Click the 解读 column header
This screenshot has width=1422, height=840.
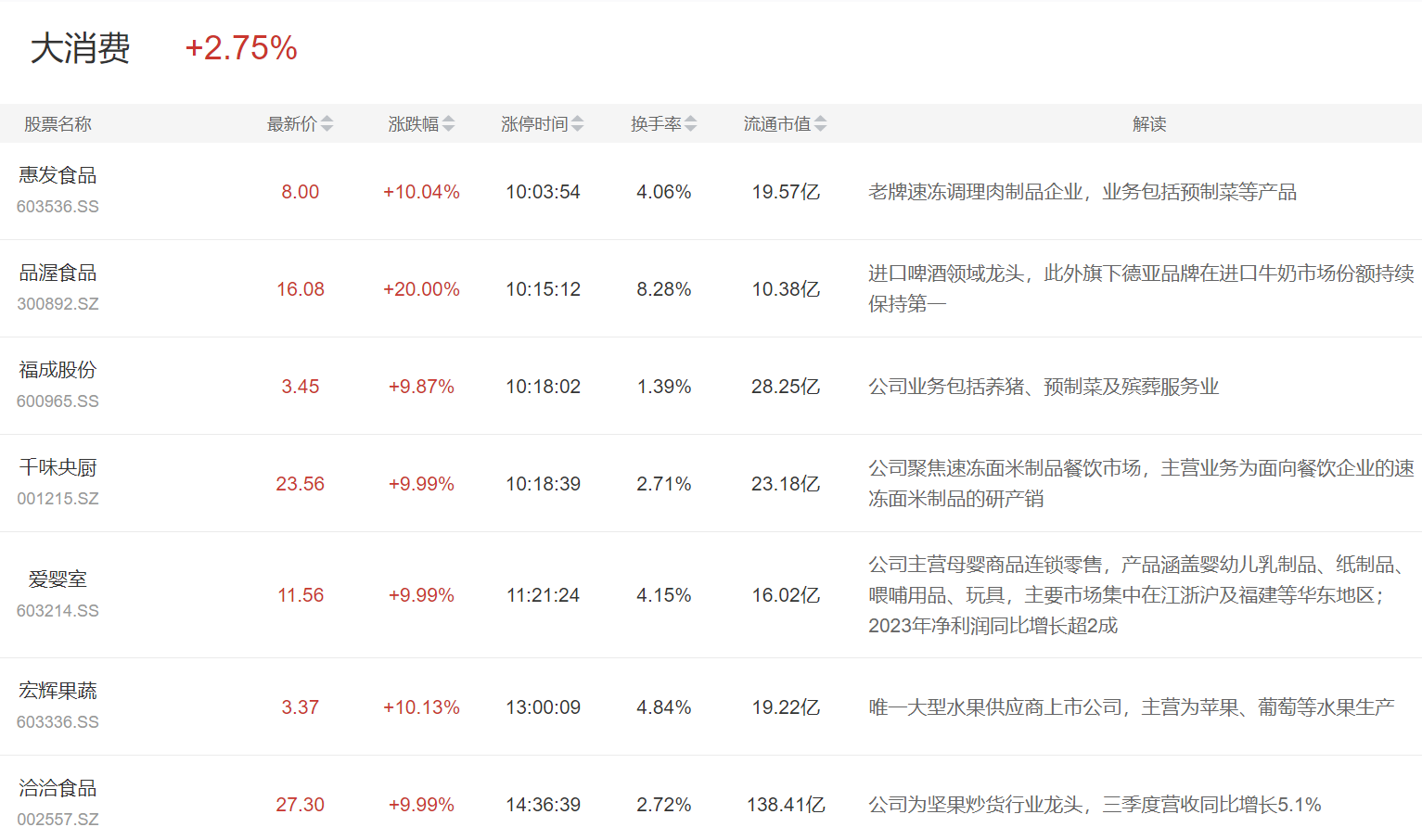click(1148, 124)
